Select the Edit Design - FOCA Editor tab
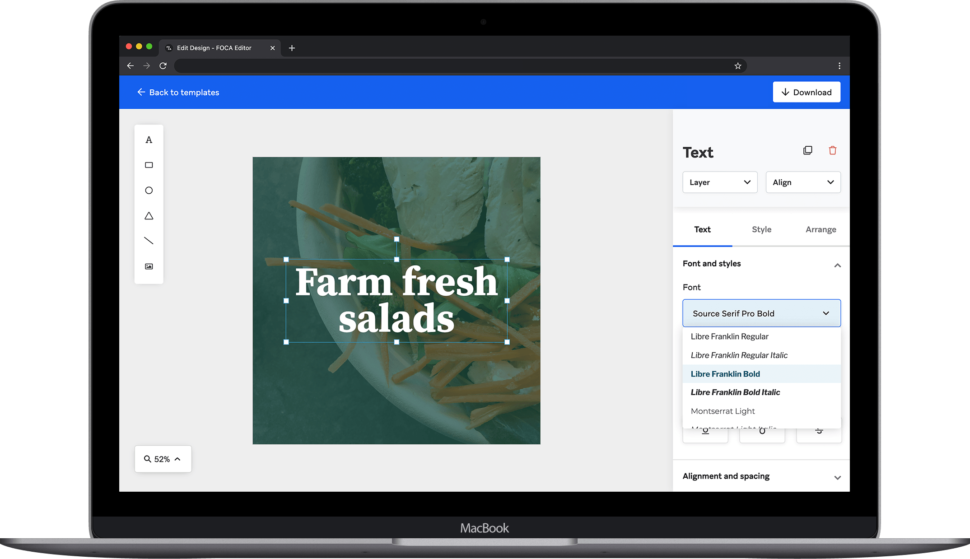 point(220,48)
